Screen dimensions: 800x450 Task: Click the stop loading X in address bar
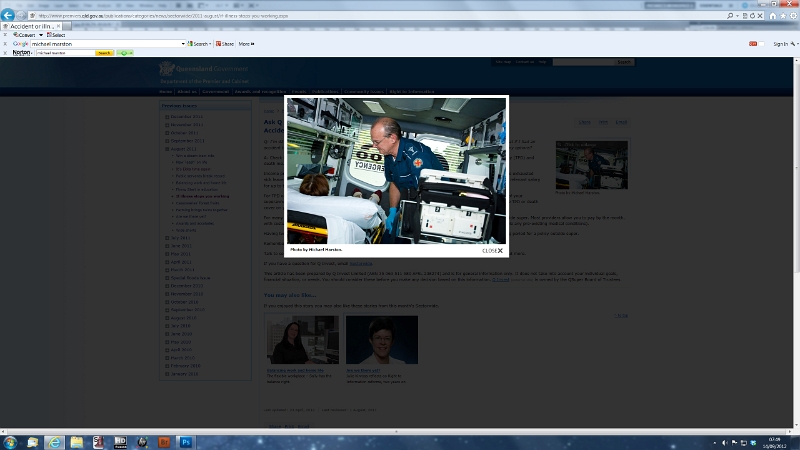(760, 16)
